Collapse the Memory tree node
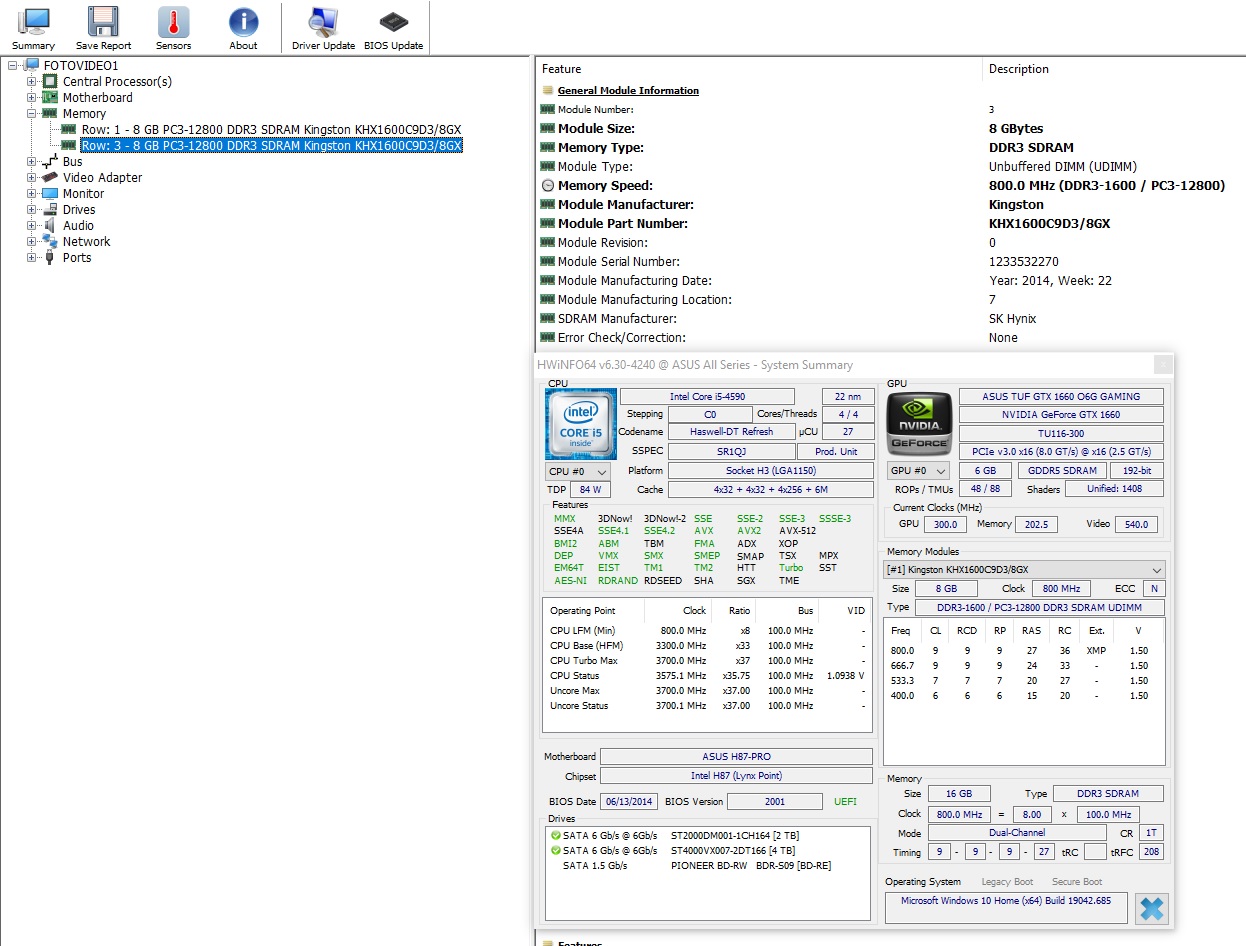Image resolution: width=1246 pixels, height=946 pixels. tap(32, 114)
